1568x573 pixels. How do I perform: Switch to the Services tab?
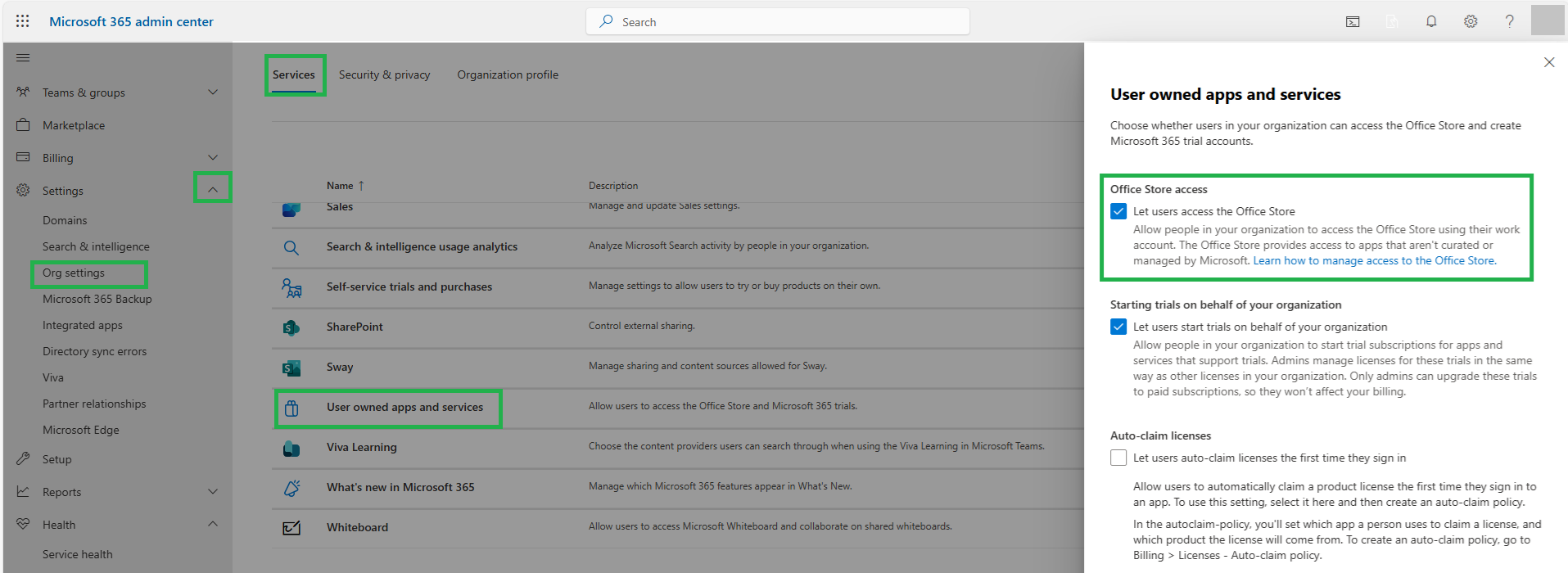click(x=293, y=74)
